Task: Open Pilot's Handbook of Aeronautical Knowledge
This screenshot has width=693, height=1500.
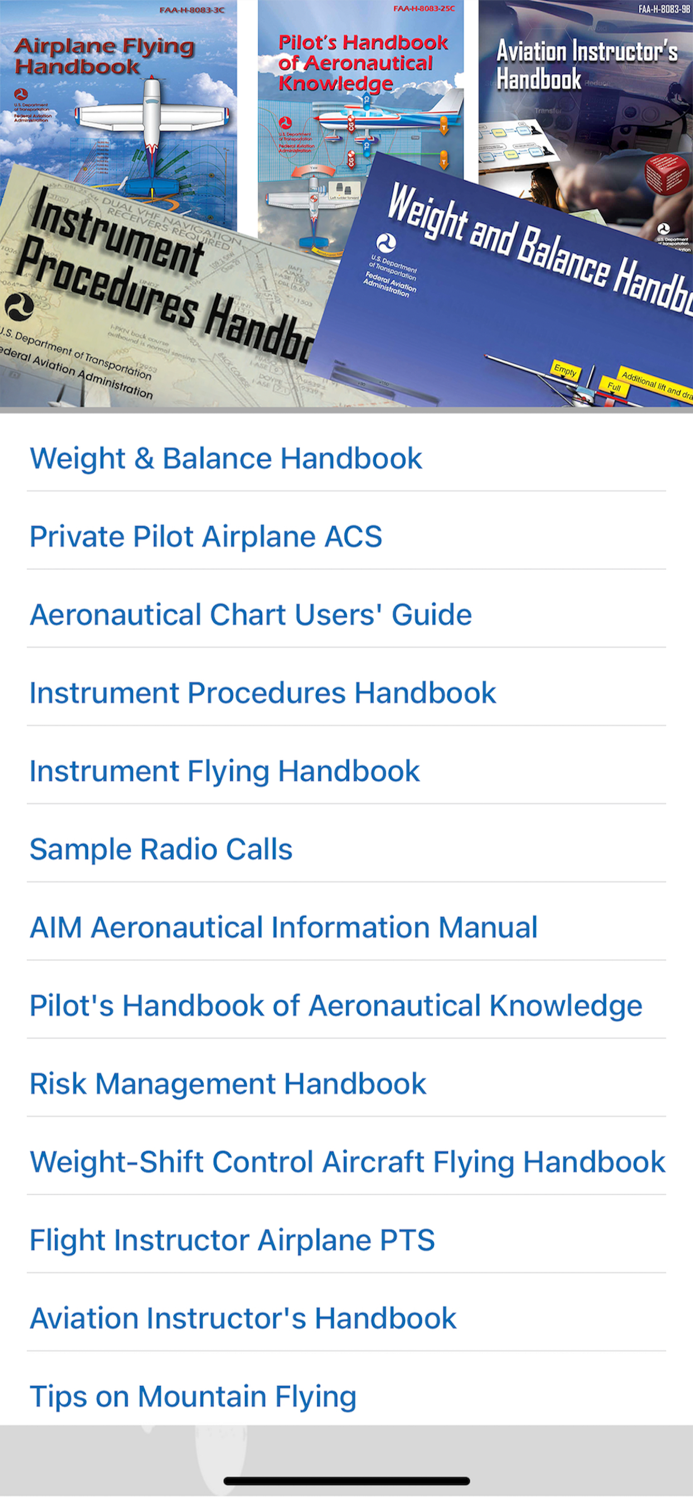Action: click(336, 1005)
